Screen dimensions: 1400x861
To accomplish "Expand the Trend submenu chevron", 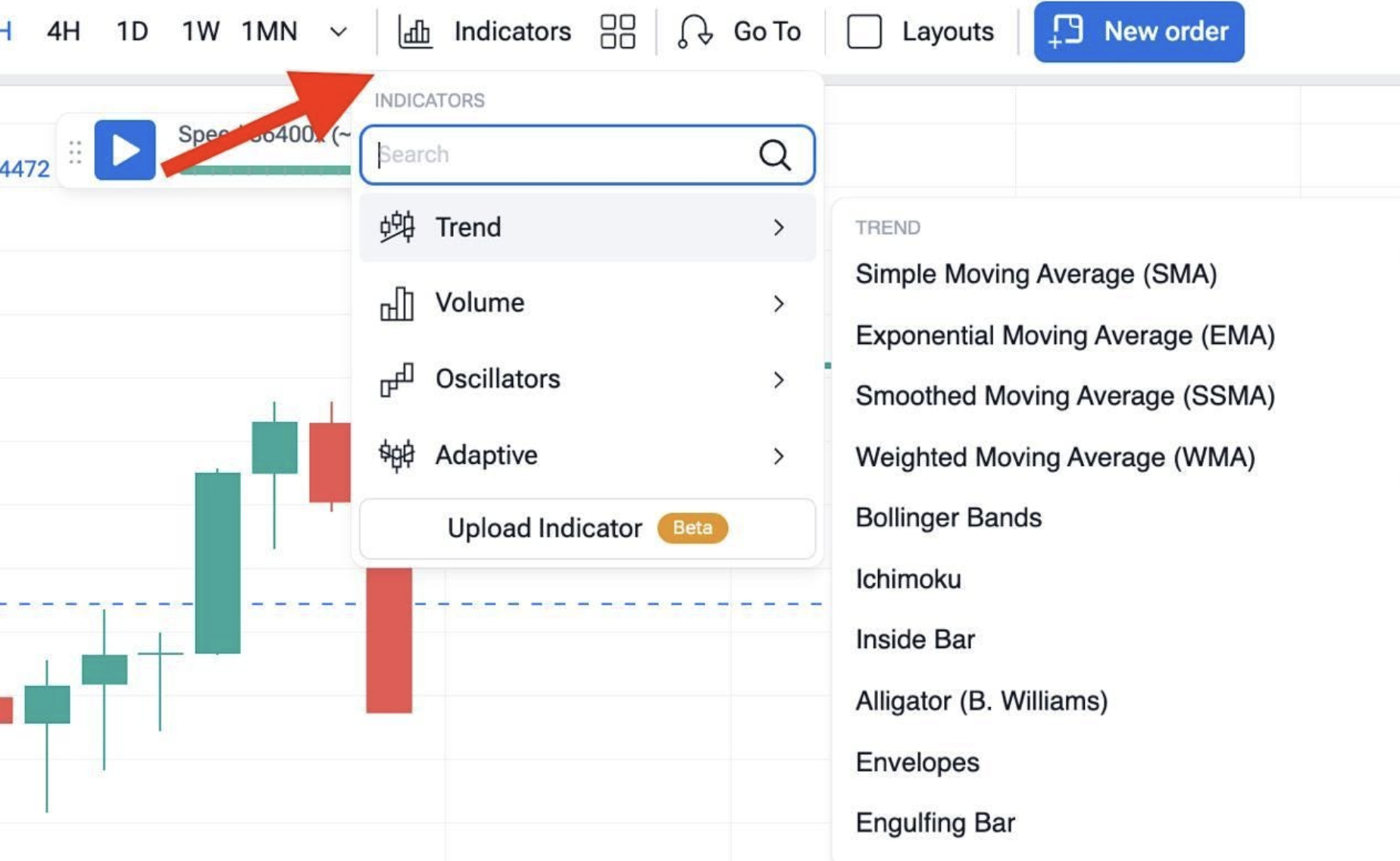I will click(780, 227).
